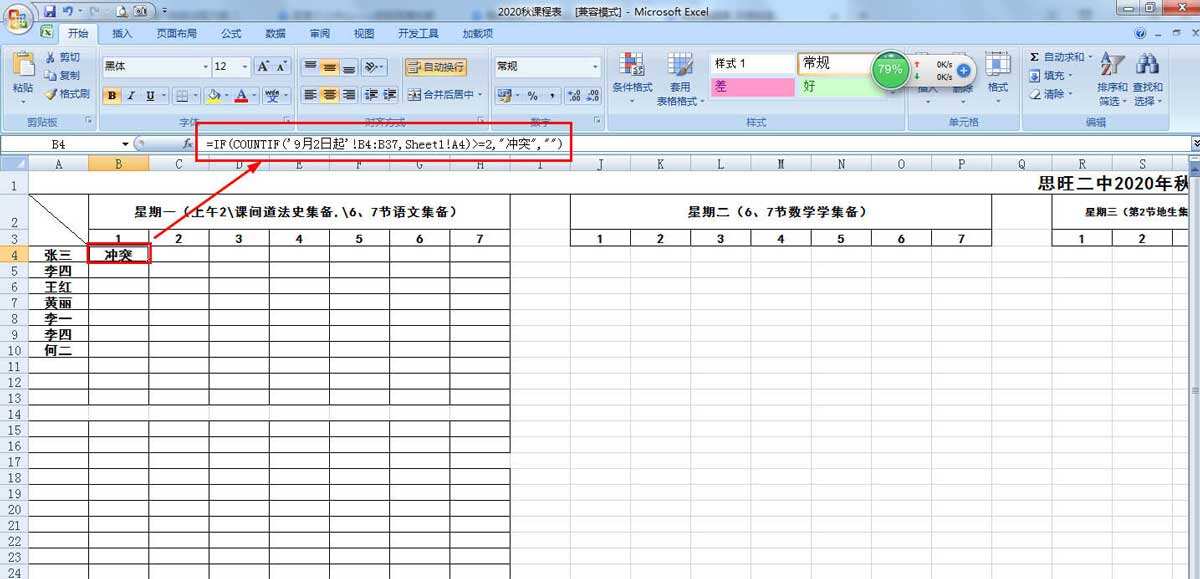Increase decimal places
Screen dimensions: 1200x579
[x=574, y=96]
